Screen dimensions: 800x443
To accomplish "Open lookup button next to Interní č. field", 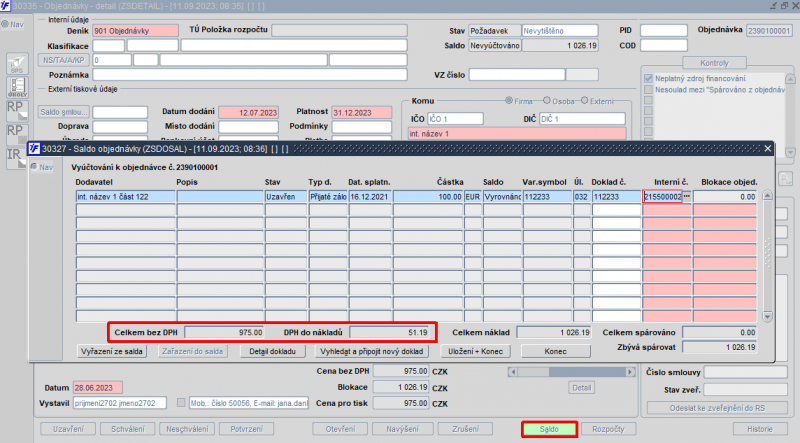I will click(x=687, y=197).
